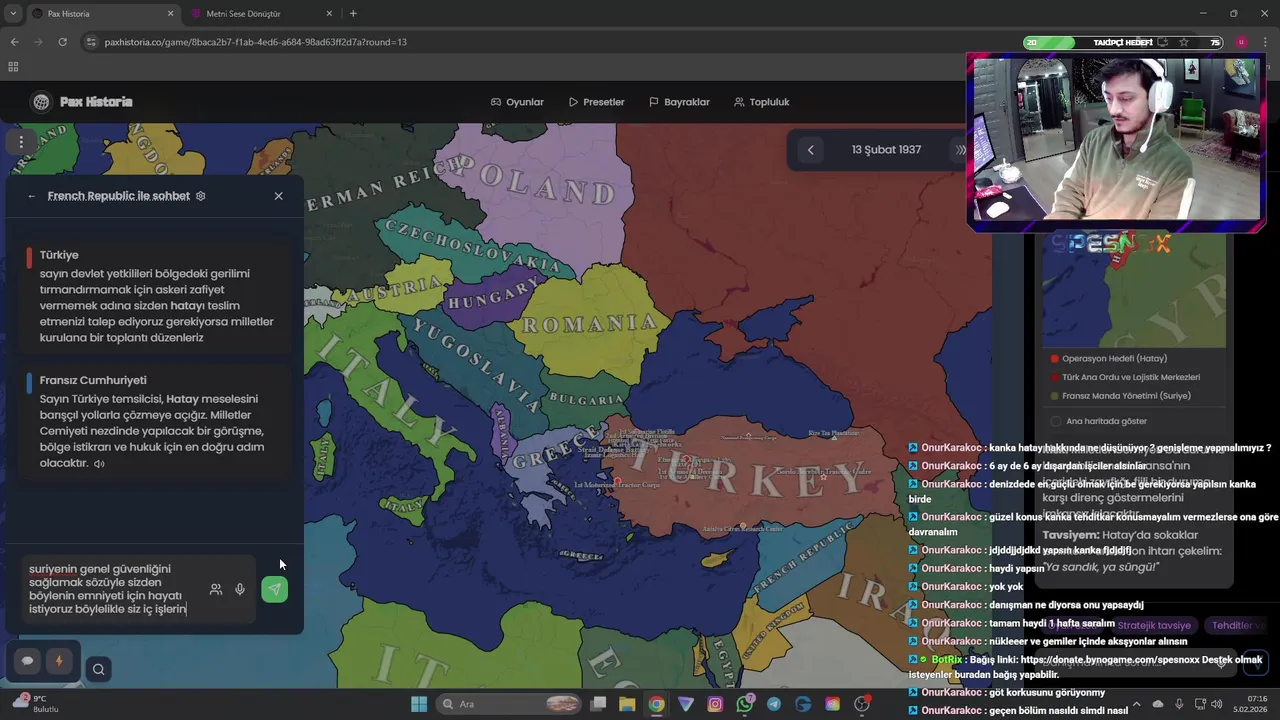Click Romania on the map
1280x720 pixels.
(590, 324)
